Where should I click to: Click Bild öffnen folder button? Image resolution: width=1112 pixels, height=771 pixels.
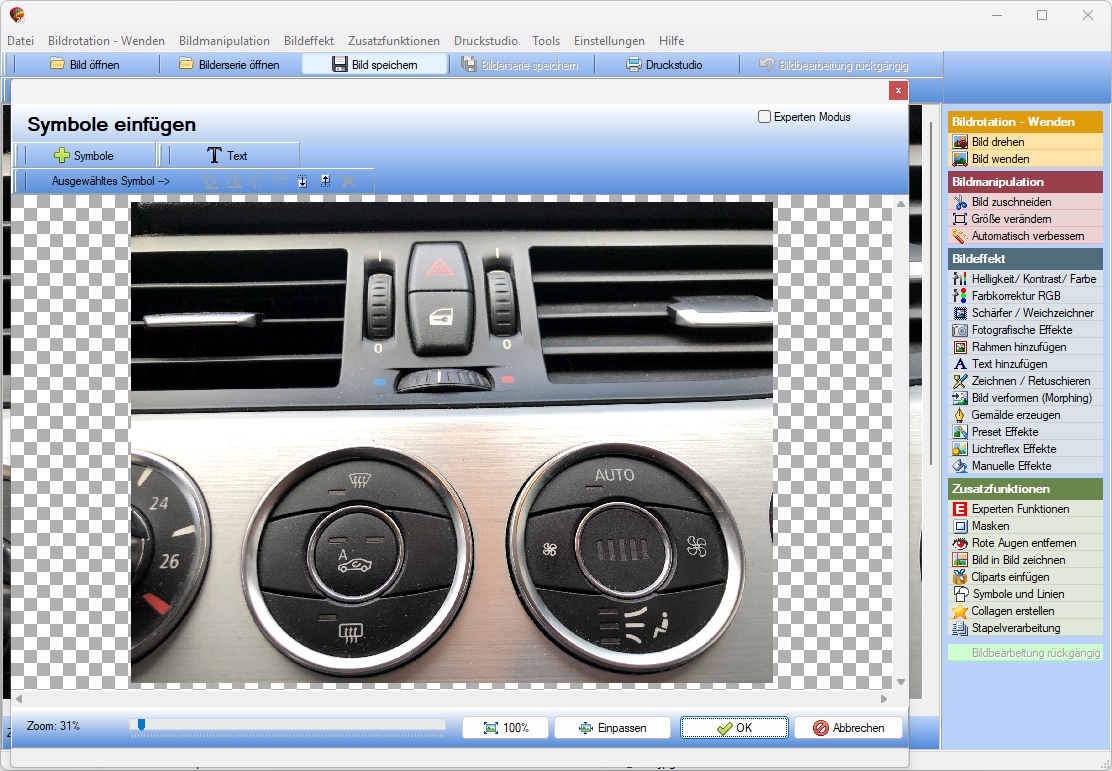[x=85, y=65]
